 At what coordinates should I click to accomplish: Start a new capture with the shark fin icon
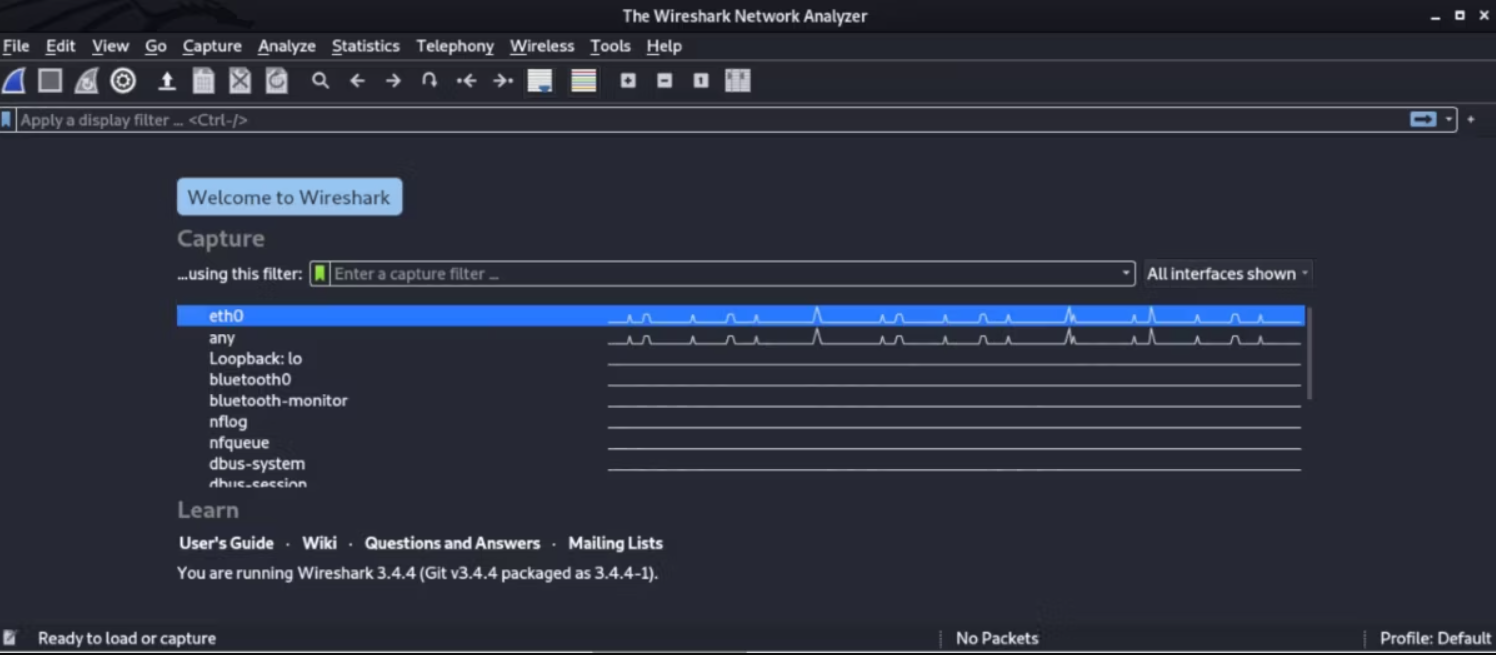[x=13, y=81]
